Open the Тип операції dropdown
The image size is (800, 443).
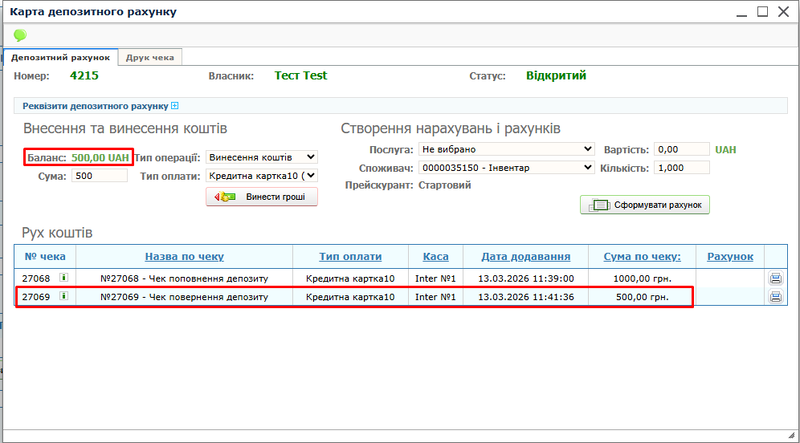(x=260, y=157)
